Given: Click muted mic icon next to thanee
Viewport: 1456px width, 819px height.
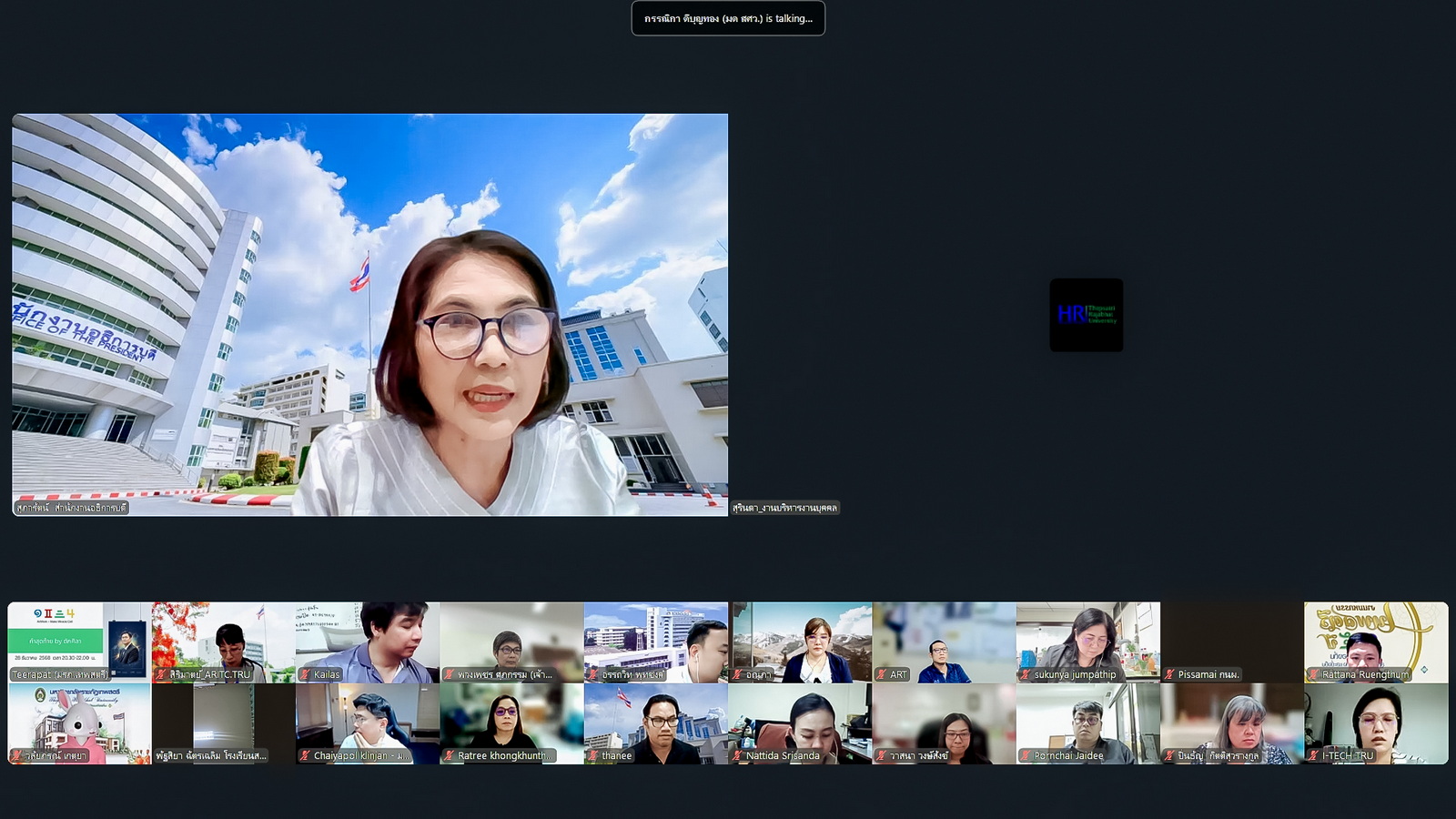Looking at the screenshot, I should (x=593, y=755).
